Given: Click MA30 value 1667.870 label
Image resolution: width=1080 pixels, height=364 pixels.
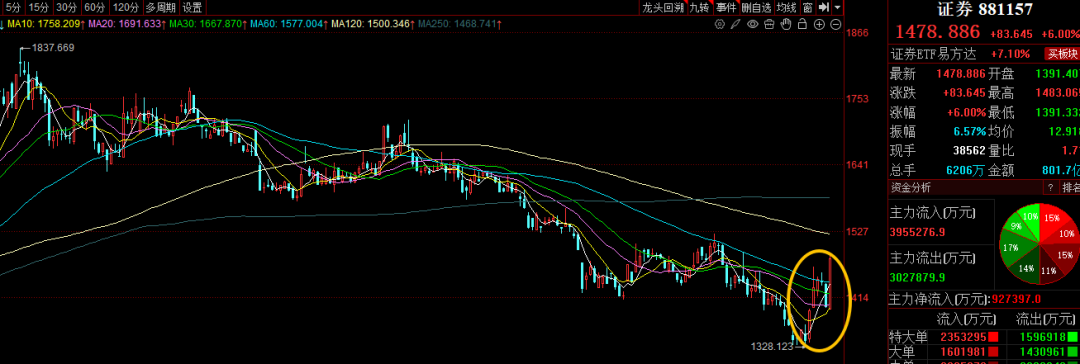Looking at the screenshot, I should [209, 24].
